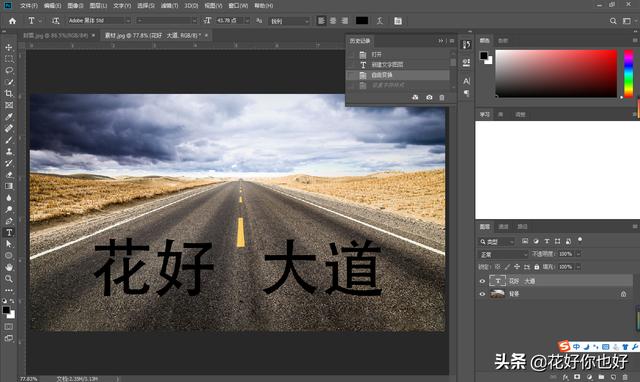640x382 pixels.
Task: Toggle type layer filter in Layers panel
Action: point(547,241)
